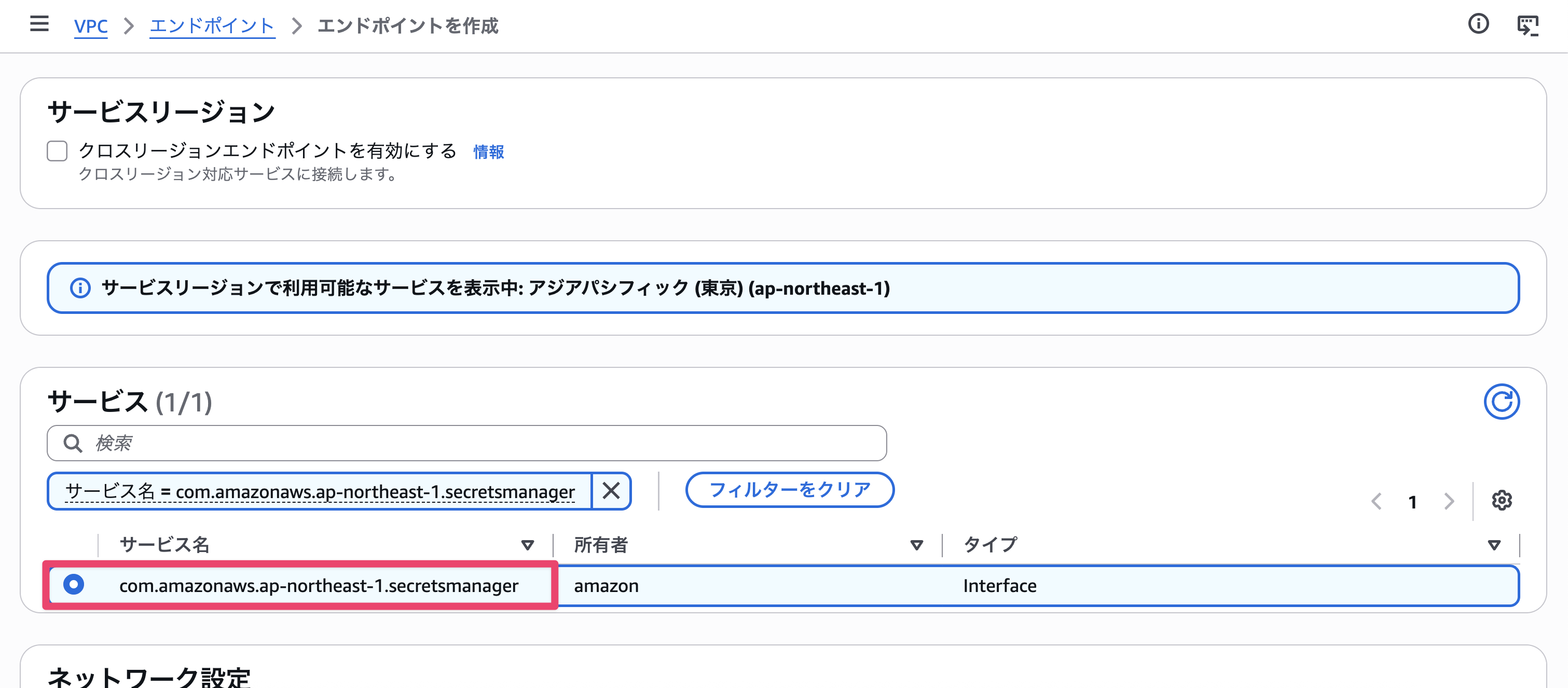The height and width of the screenshot is (688, 1568).
Task: Focus the services search field
Action: [467, 443]
